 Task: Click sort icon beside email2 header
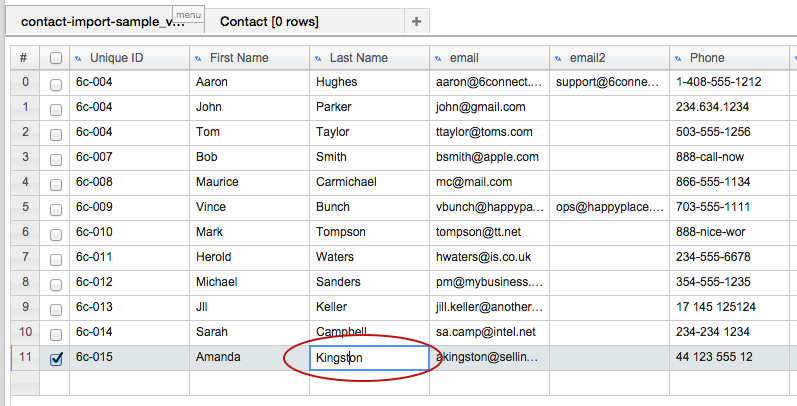[x=557, y=58]
